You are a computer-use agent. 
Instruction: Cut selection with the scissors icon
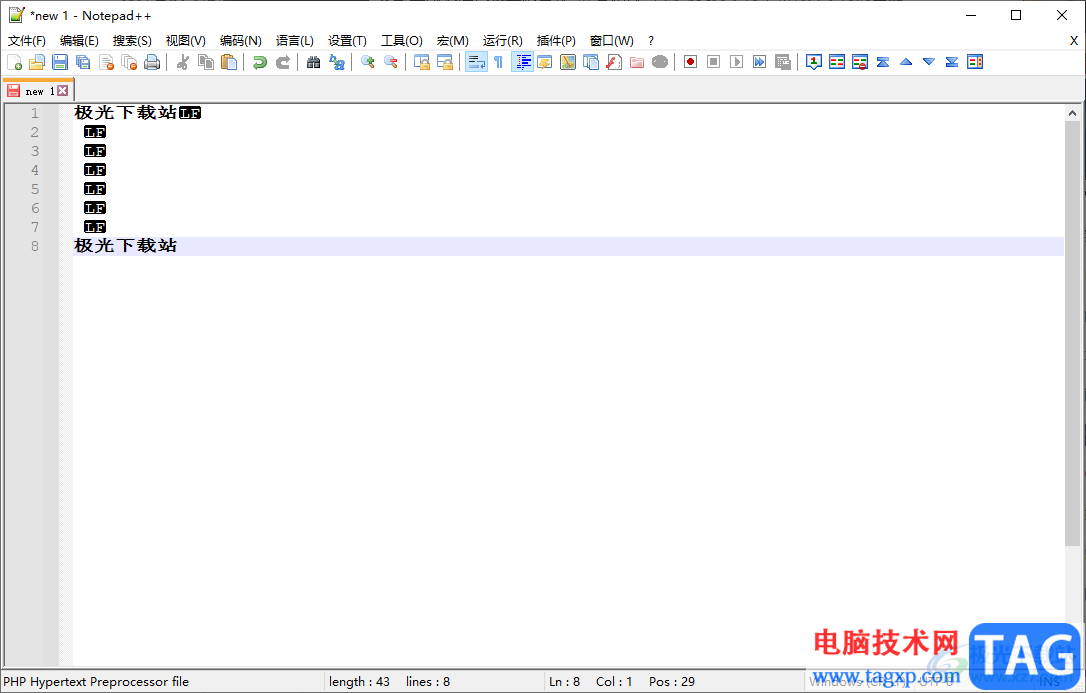click(183, 62)
